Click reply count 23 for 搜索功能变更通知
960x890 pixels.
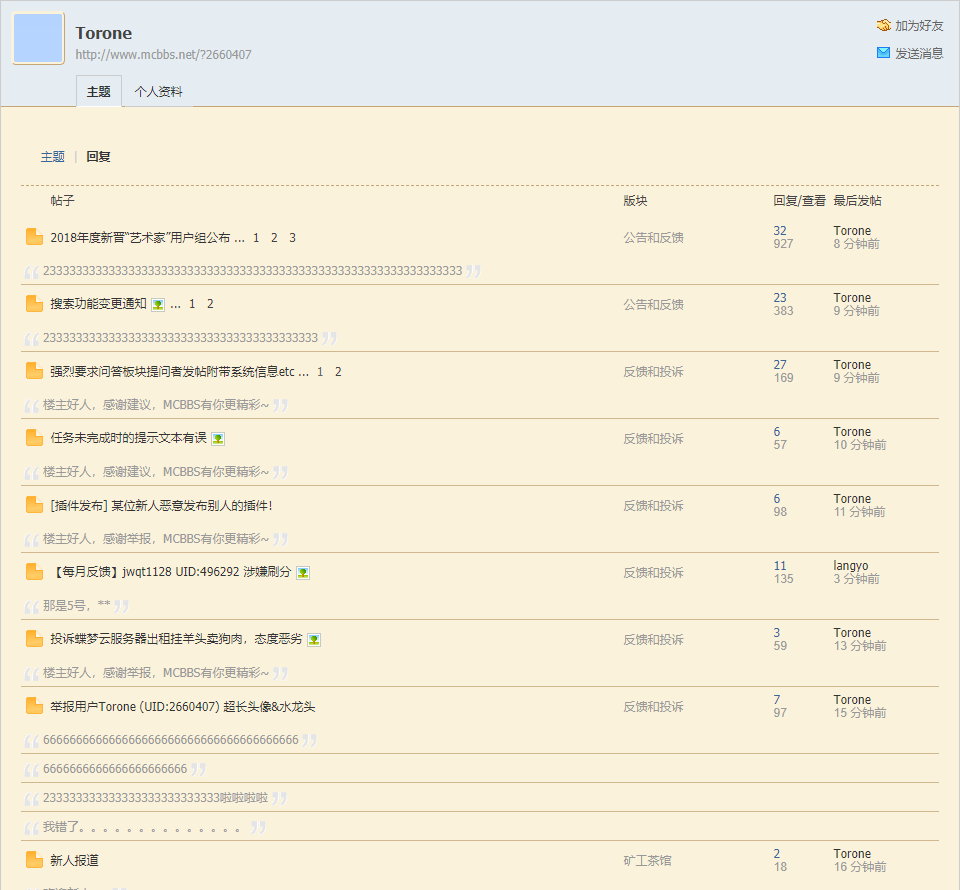(x=780, y=297)
